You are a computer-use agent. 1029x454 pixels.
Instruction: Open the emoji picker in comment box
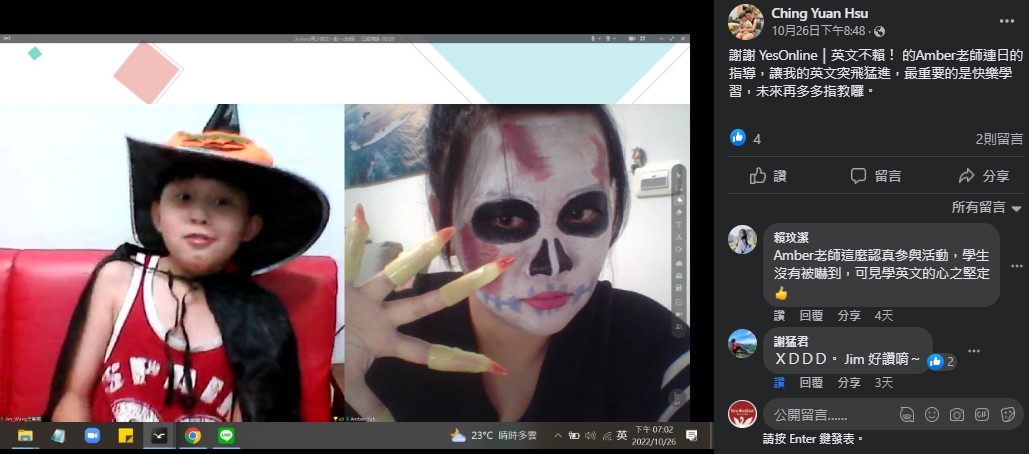point(932,415)
